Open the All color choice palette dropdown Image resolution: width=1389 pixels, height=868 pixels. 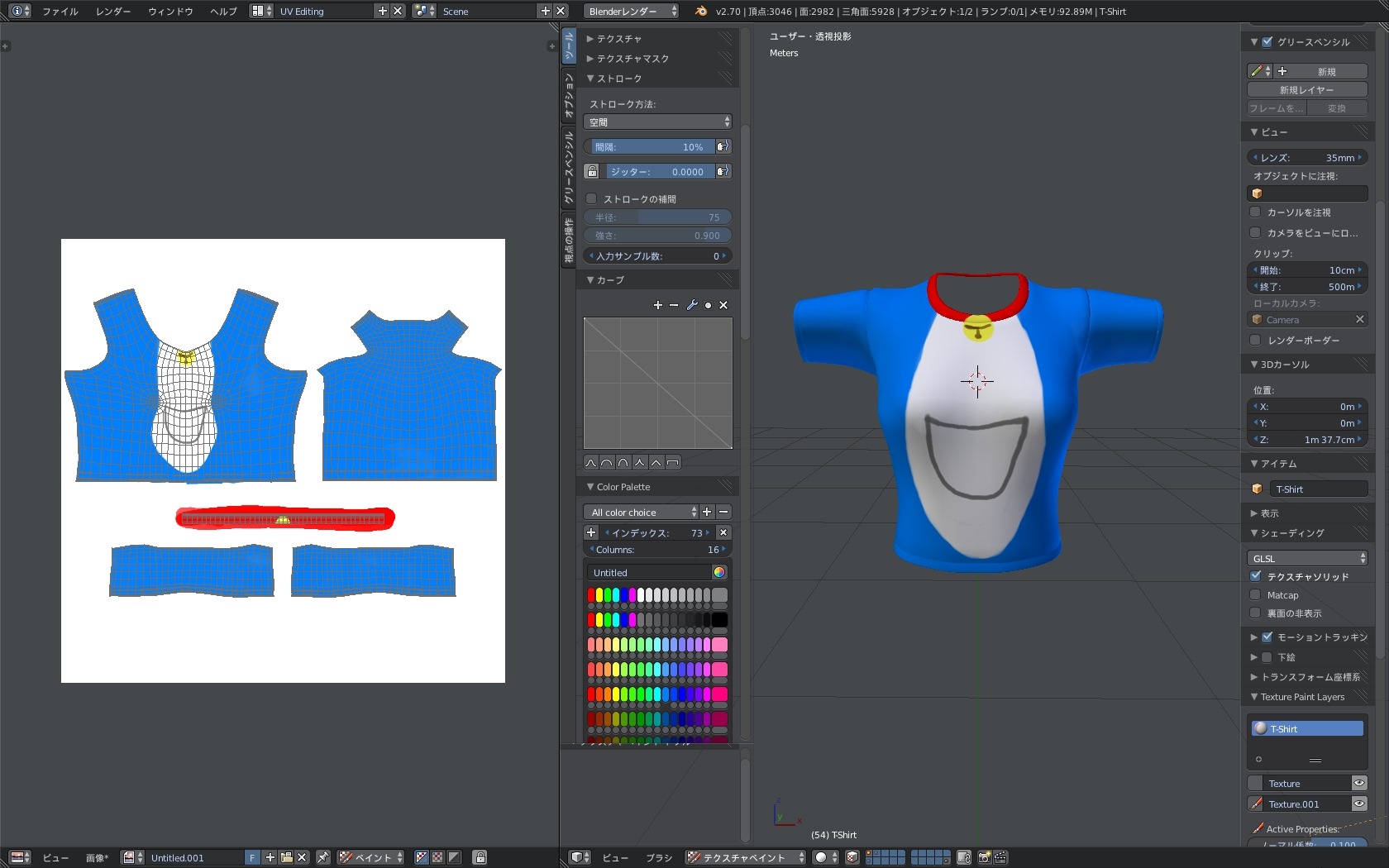coord(642,513)
